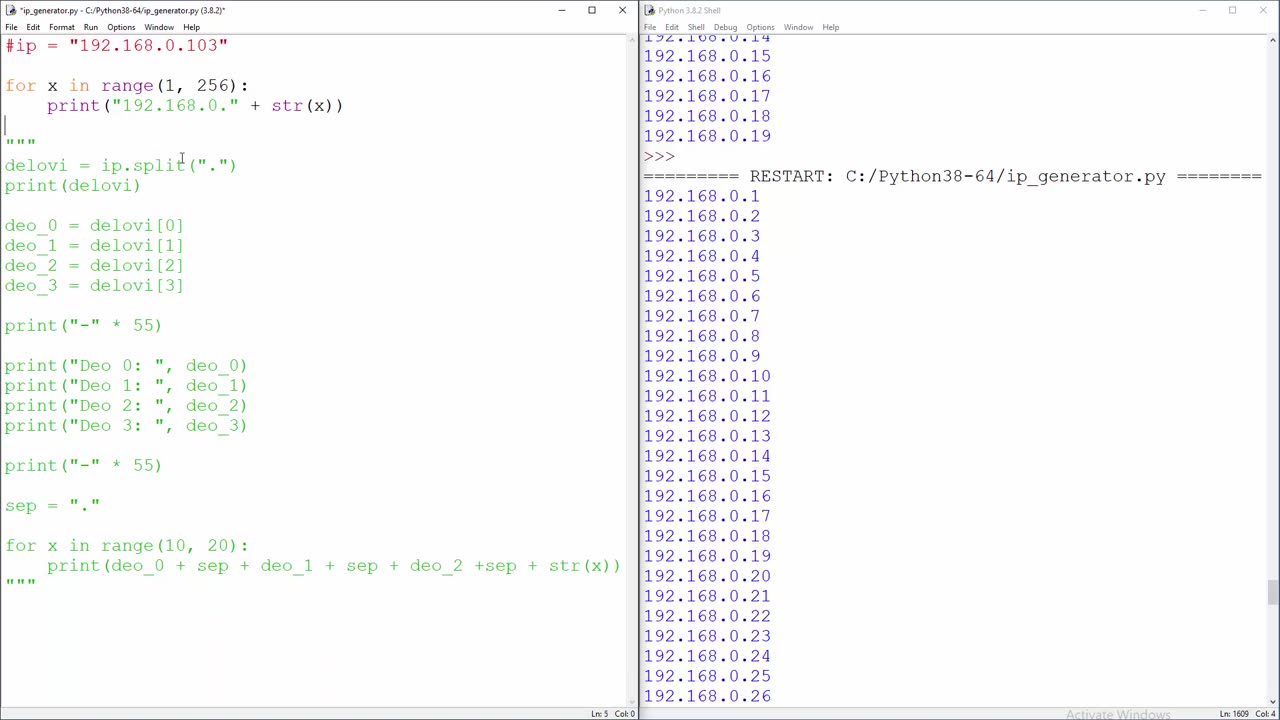Viewport: 1280px width, 720px height.
Task: Click shell output 192.168.0.20
Action: point(707,576)
